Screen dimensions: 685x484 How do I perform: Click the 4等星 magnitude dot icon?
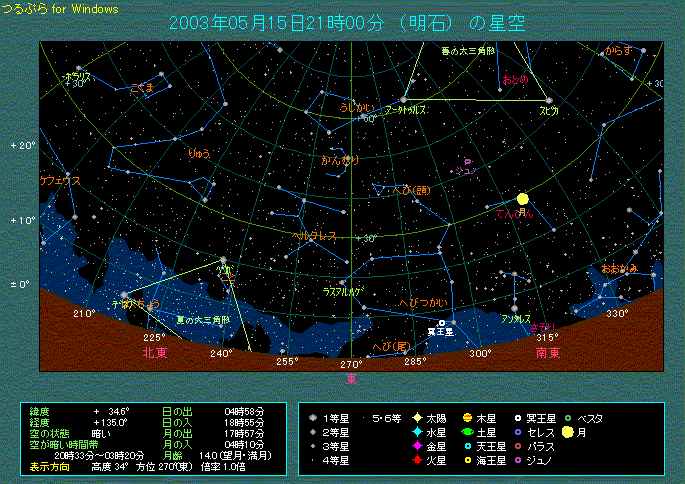(x=313, y=460)
